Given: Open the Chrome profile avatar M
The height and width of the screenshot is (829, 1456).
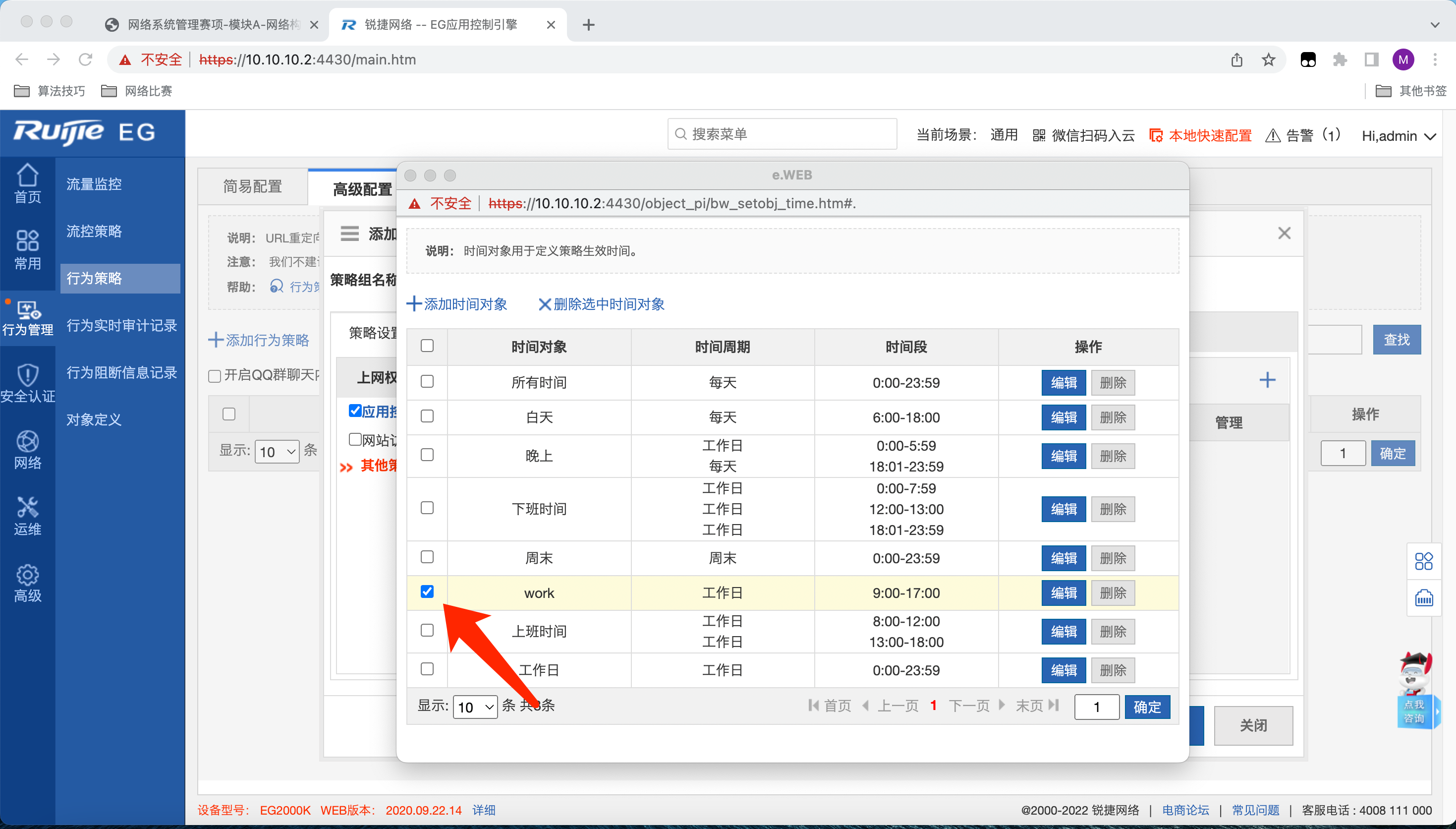Looking at the screenshot, I should pyautogui.click(x=1403, y=59).
